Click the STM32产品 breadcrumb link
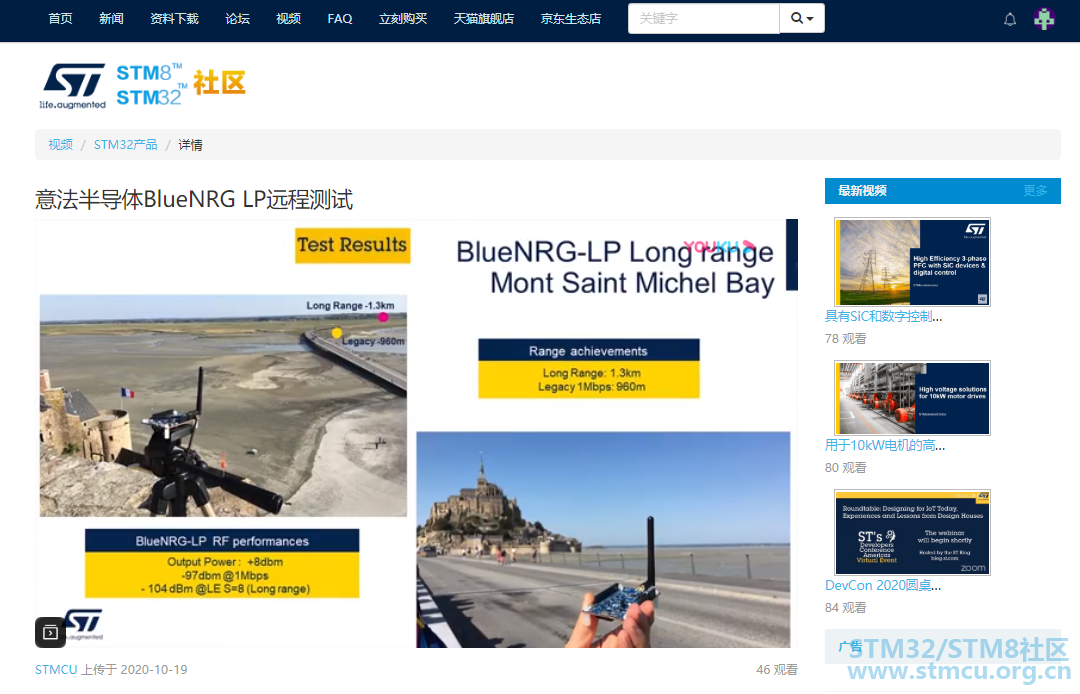The width and height of the screenshot is (1080, 694). (x=125, y=145)
